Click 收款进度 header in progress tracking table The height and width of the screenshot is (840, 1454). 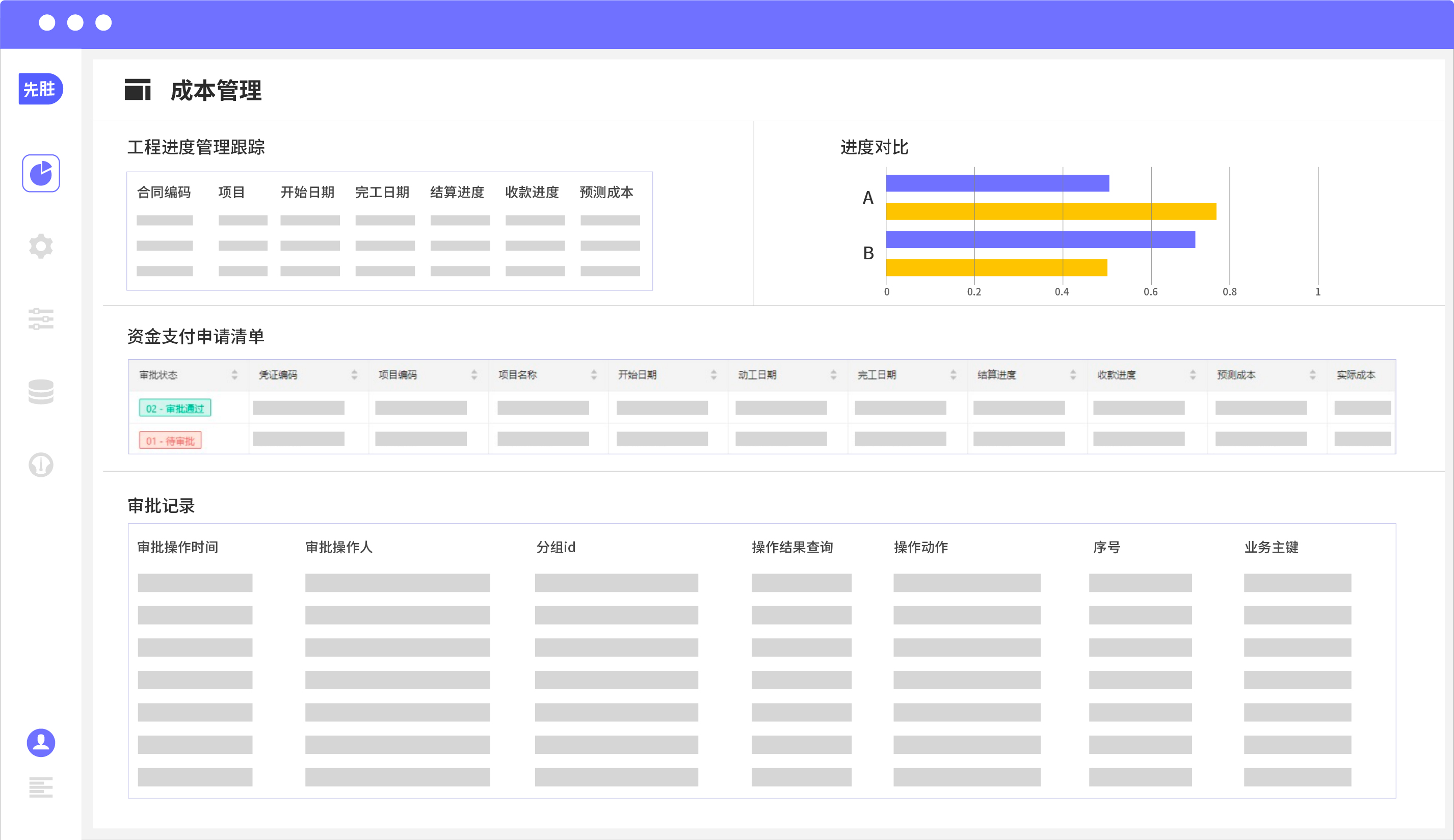[x=532, y=192]
